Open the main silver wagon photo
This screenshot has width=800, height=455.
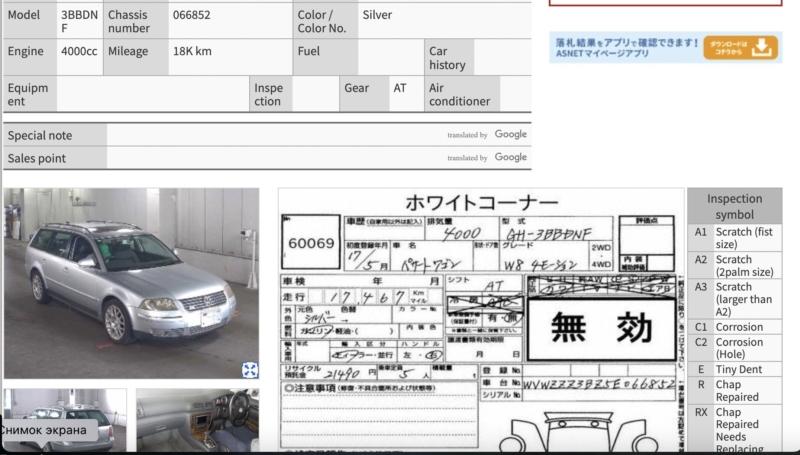point(130,282)
